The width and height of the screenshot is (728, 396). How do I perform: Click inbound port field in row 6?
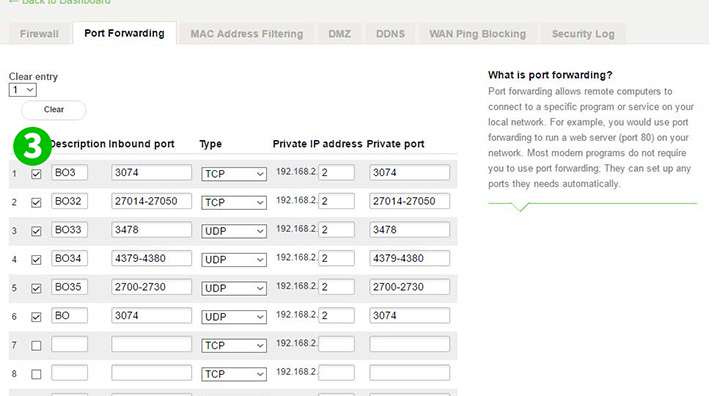[x=151, y=316]
